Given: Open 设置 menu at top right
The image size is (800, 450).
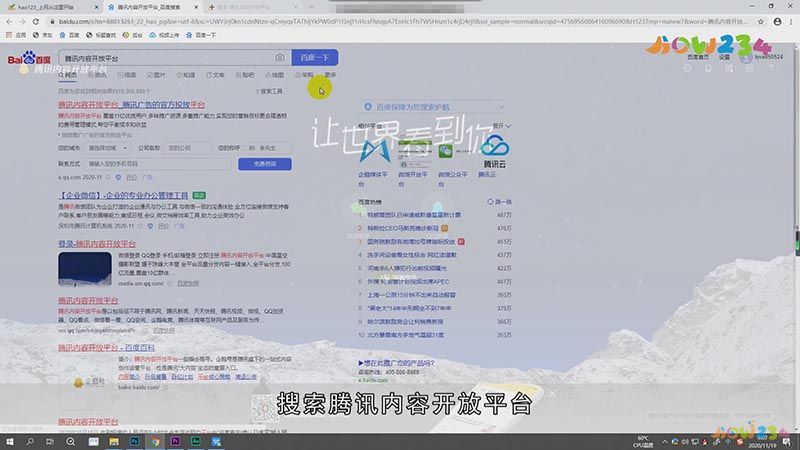Looking at the screenshot, I should [724, 57].
